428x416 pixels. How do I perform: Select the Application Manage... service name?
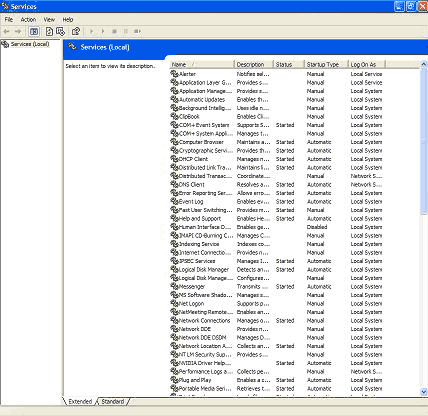[205, 91]
